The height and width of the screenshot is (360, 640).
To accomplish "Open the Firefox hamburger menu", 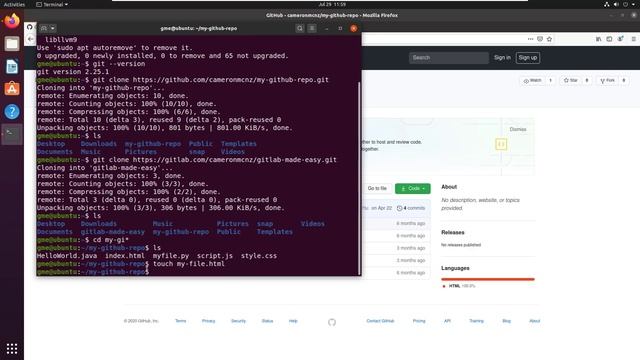I will [633, 39].
